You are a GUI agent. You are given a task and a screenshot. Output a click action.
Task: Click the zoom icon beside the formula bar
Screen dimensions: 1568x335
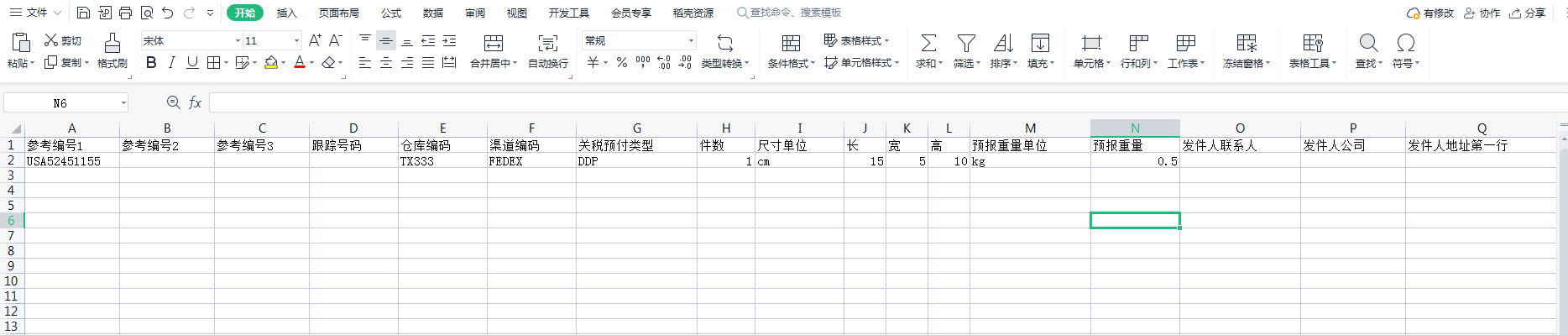[x=173, y=102]
